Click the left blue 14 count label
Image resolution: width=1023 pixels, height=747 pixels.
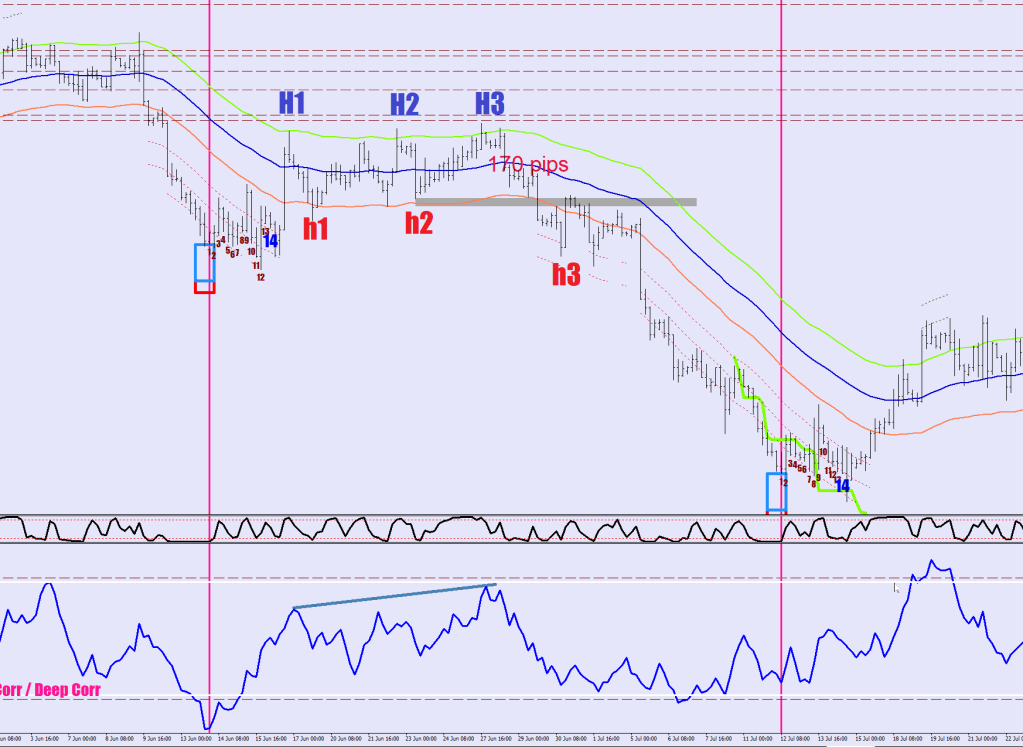tap(270, 241)
